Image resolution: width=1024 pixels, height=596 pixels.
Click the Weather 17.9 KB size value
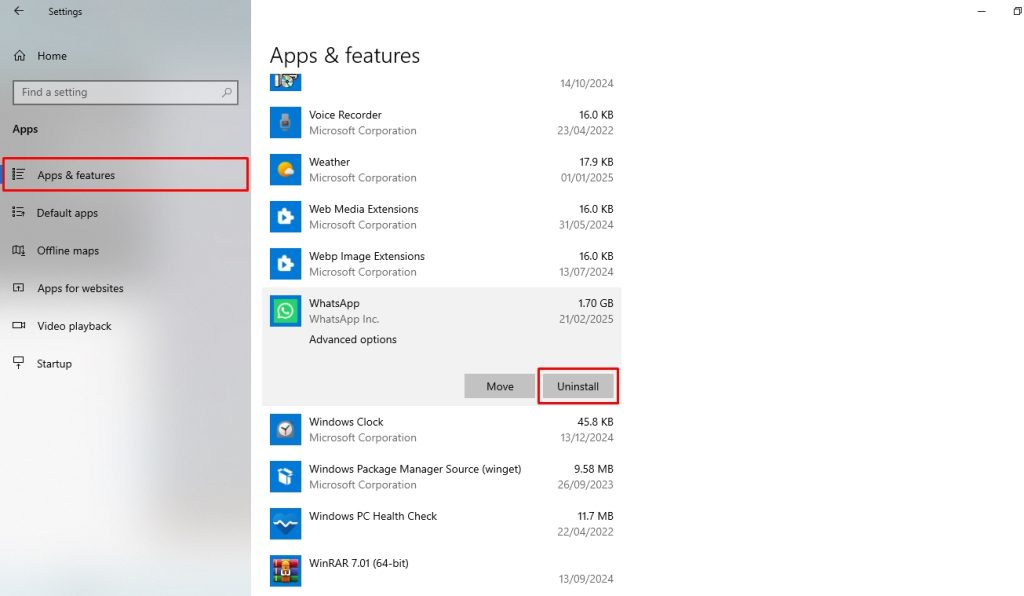point(596,162)
